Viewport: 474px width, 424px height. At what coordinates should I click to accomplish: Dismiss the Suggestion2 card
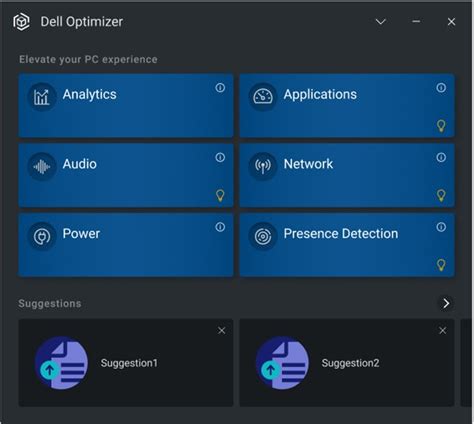click(442, 331)
